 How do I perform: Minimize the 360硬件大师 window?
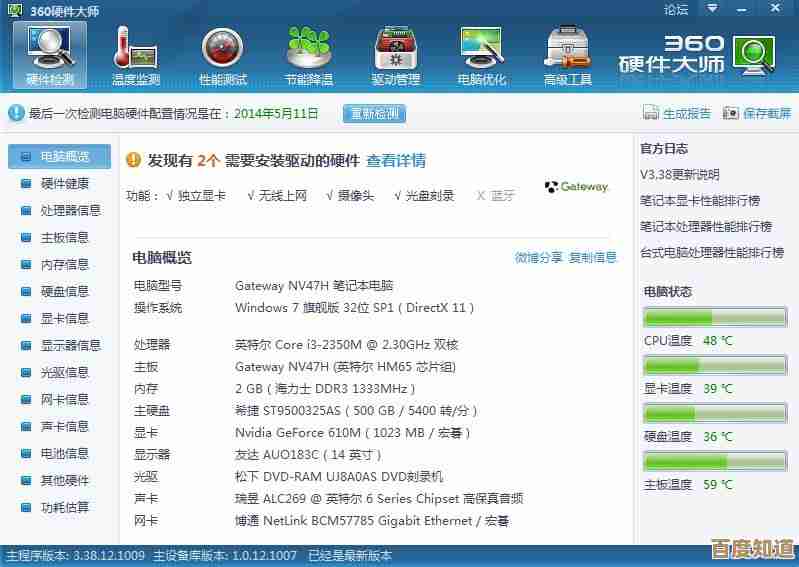742,9
